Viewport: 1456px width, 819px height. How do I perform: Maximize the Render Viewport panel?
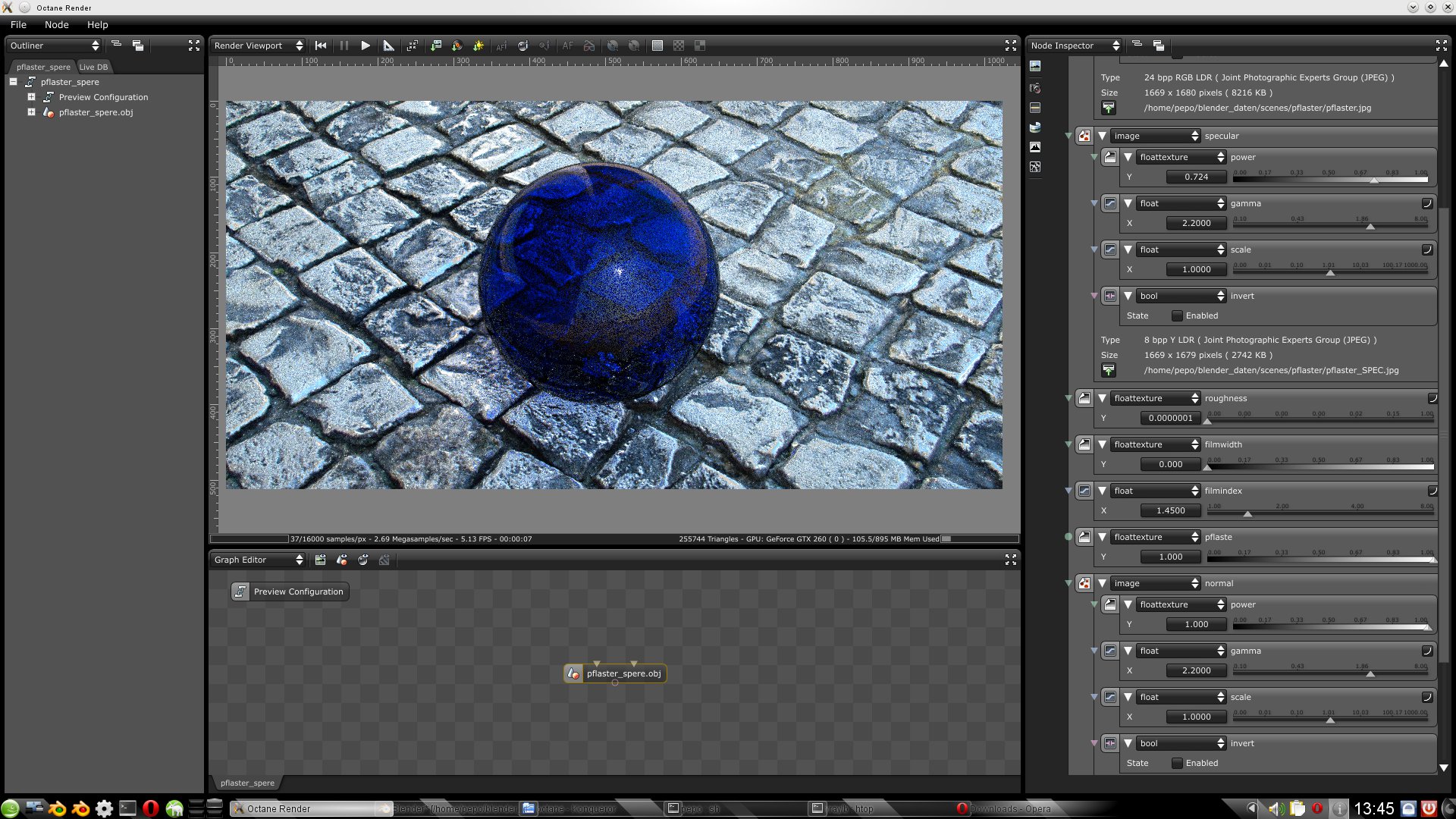tap(1010, 45)
